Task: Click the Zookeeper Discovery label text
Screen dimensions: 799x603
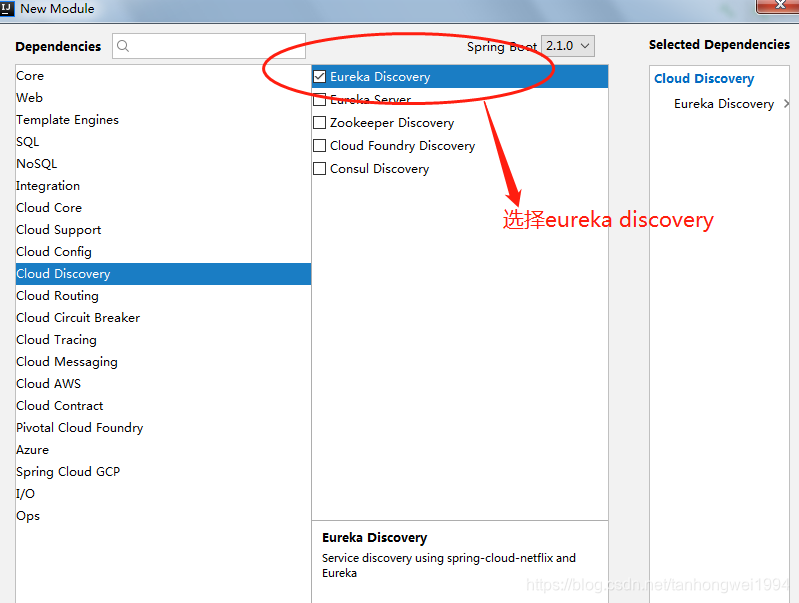Action: pos(392,123)
